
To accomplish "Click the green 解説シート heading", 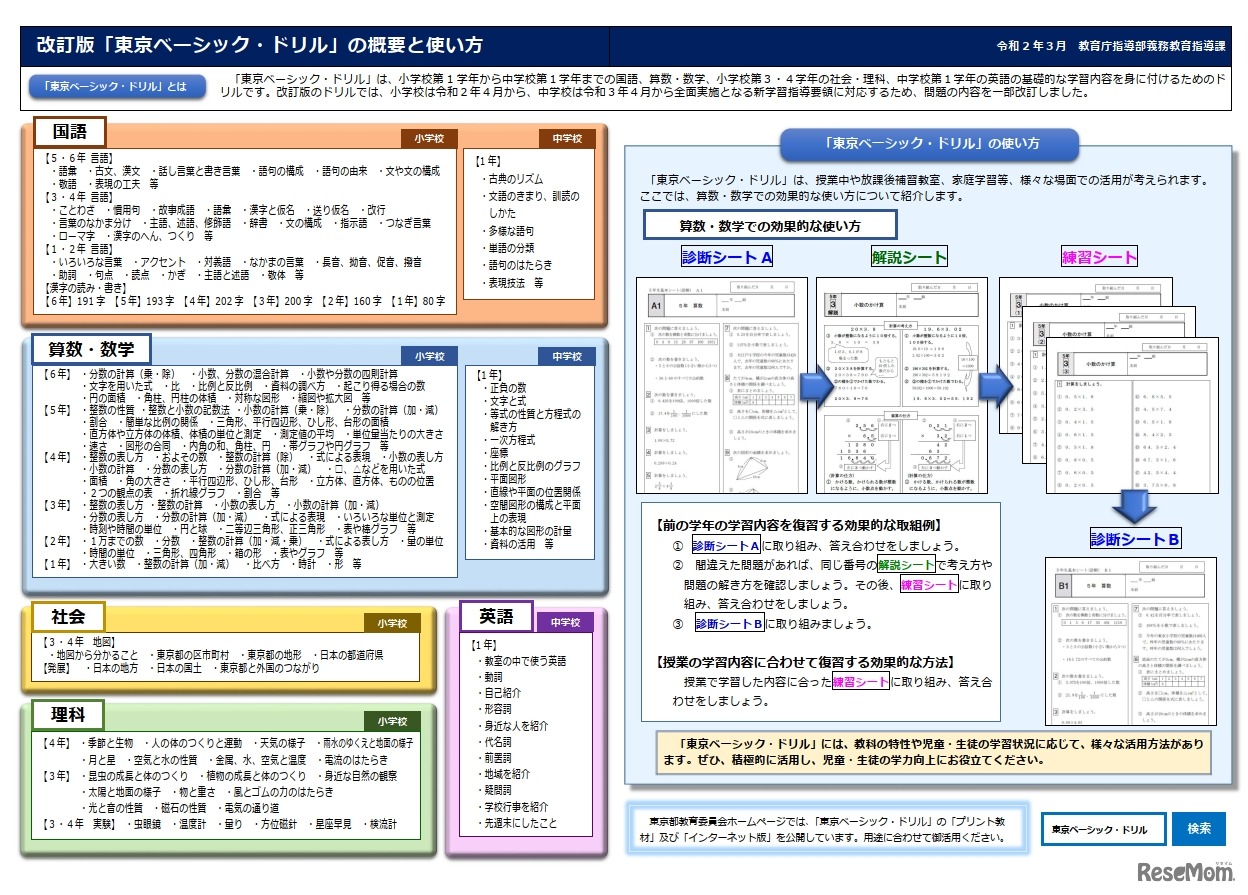I will coord(909,257).
